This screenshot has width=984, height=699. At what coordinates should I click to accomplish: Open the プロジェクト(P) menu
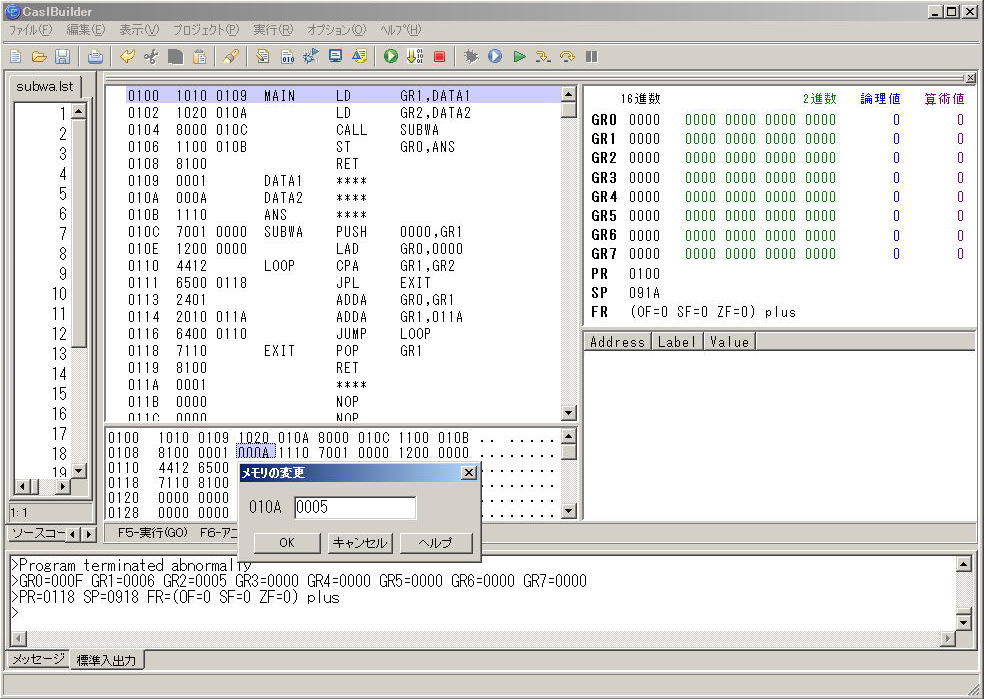205,30
